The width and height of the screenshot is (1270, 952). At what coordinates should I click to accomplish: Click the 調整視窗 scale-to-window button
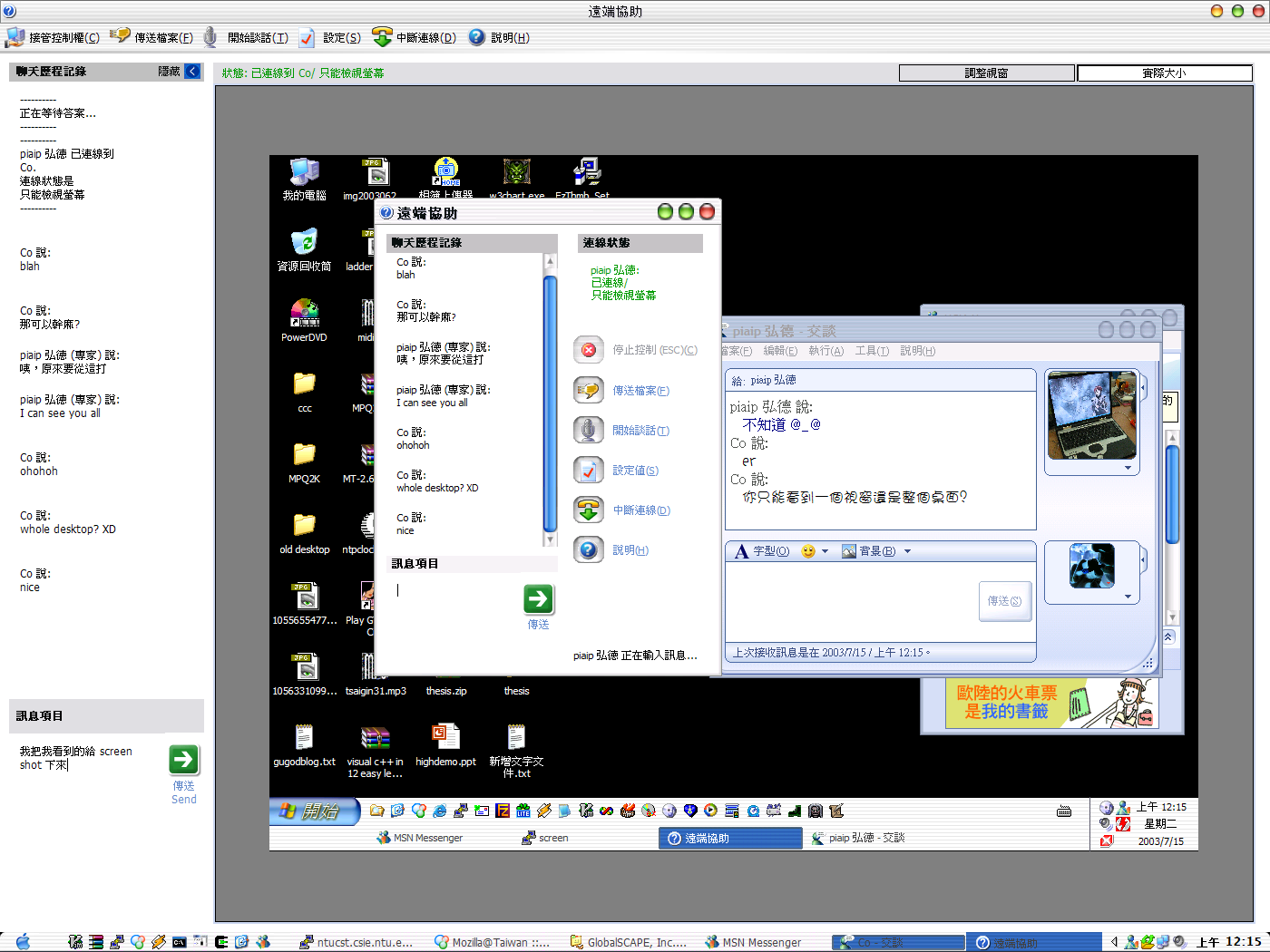[x=986, y=73]
